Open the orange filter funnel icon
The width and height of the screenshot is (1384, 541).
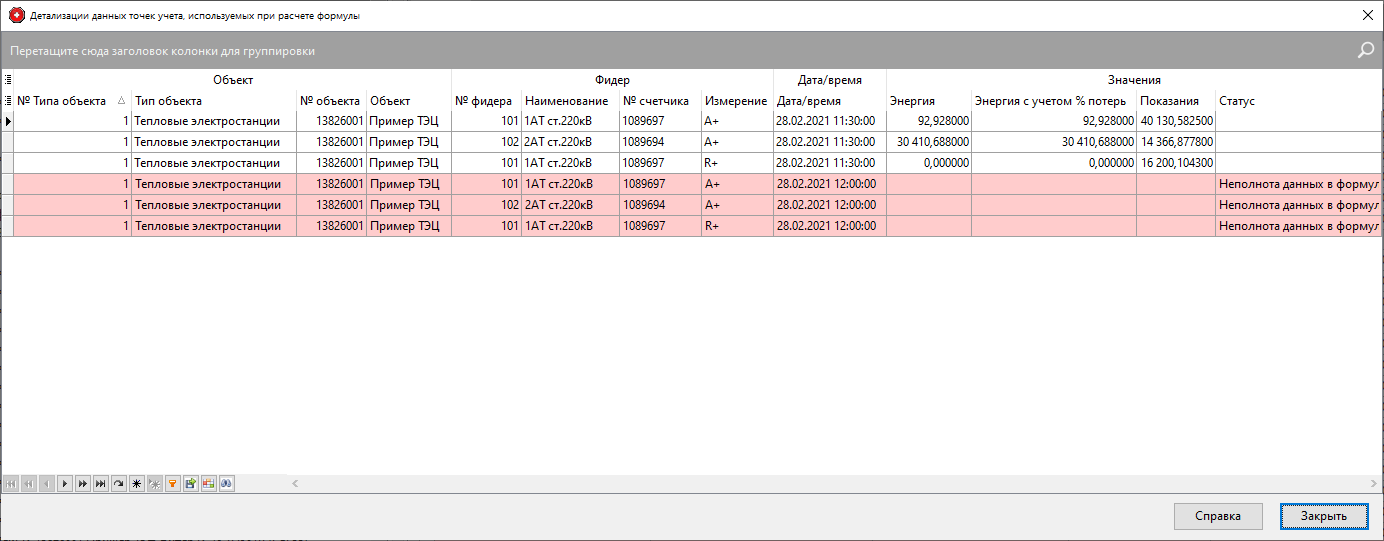[173, 484]
